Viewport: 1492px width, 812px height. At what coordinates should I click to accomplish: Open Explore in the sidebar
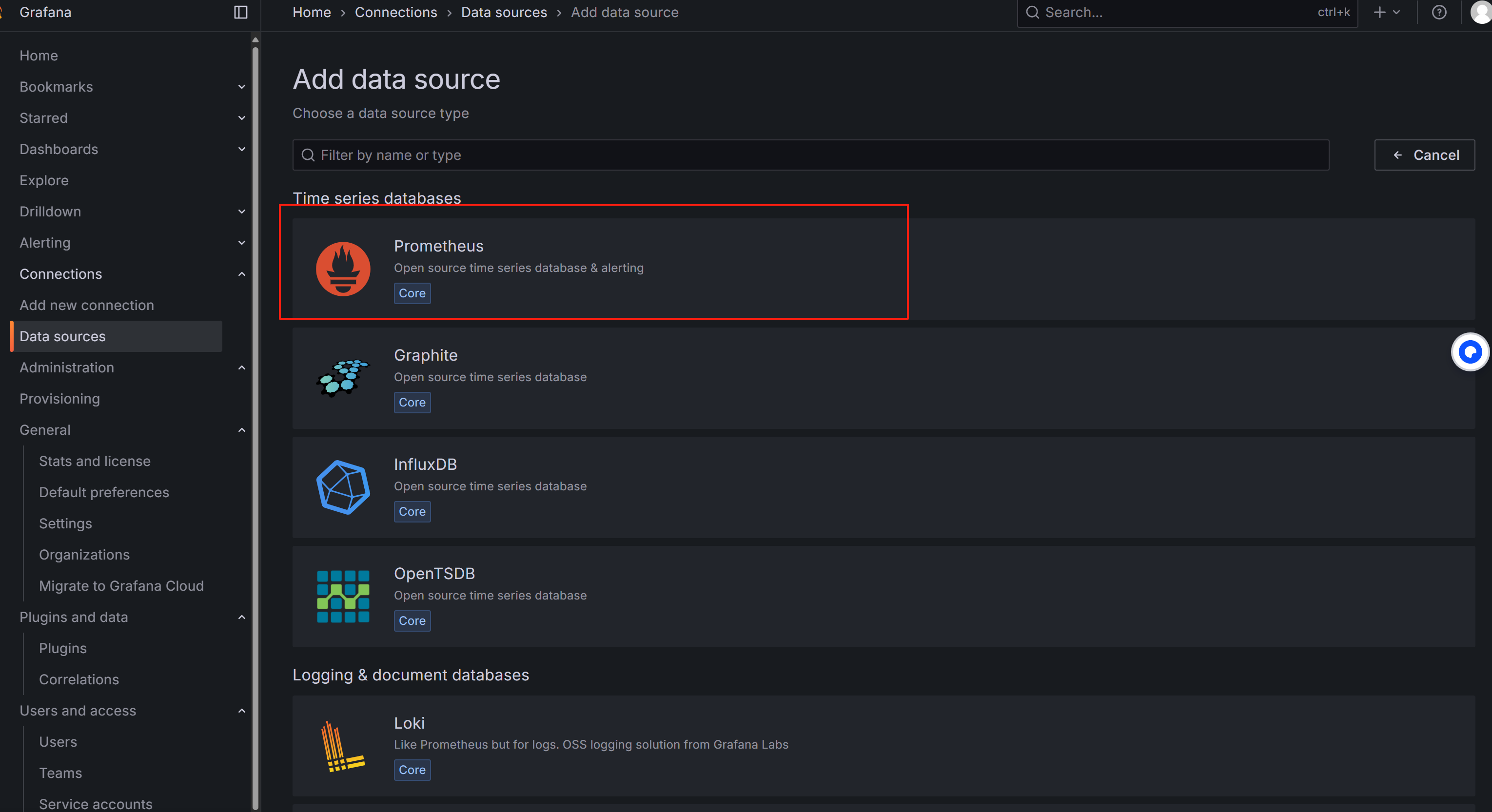[44, 180]
